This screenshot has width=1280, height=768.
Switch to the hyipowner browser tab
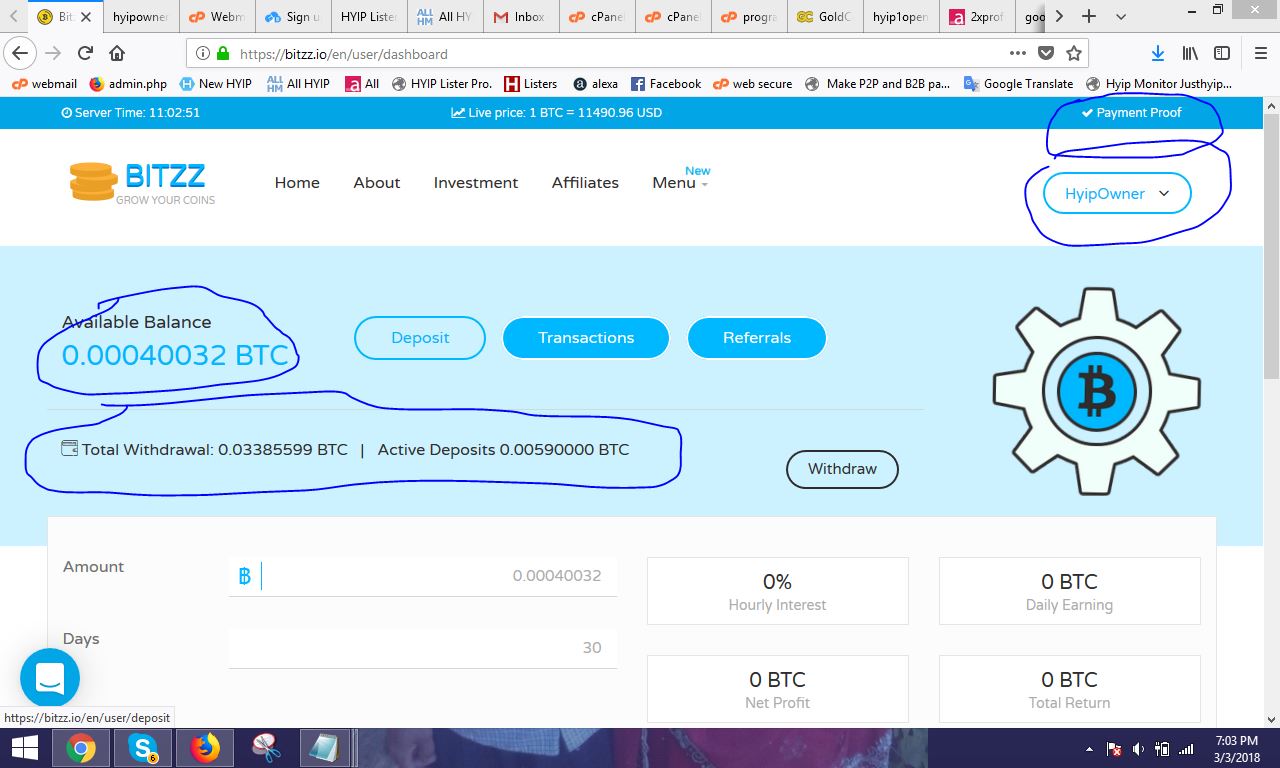click(x=141, y=17)
